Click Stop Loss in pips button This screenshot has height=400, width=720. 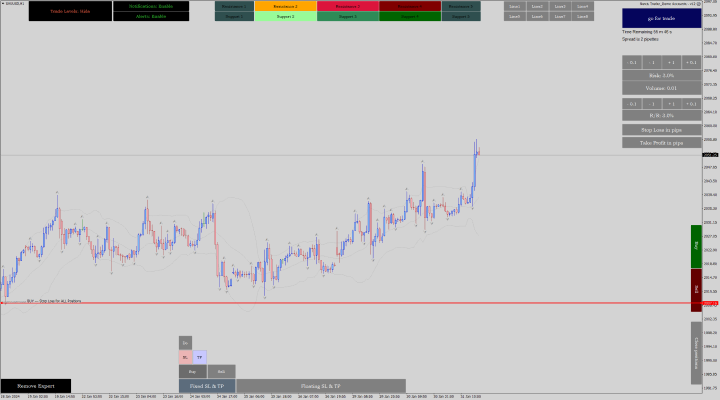pyautogui.click(x=661, y=130)
